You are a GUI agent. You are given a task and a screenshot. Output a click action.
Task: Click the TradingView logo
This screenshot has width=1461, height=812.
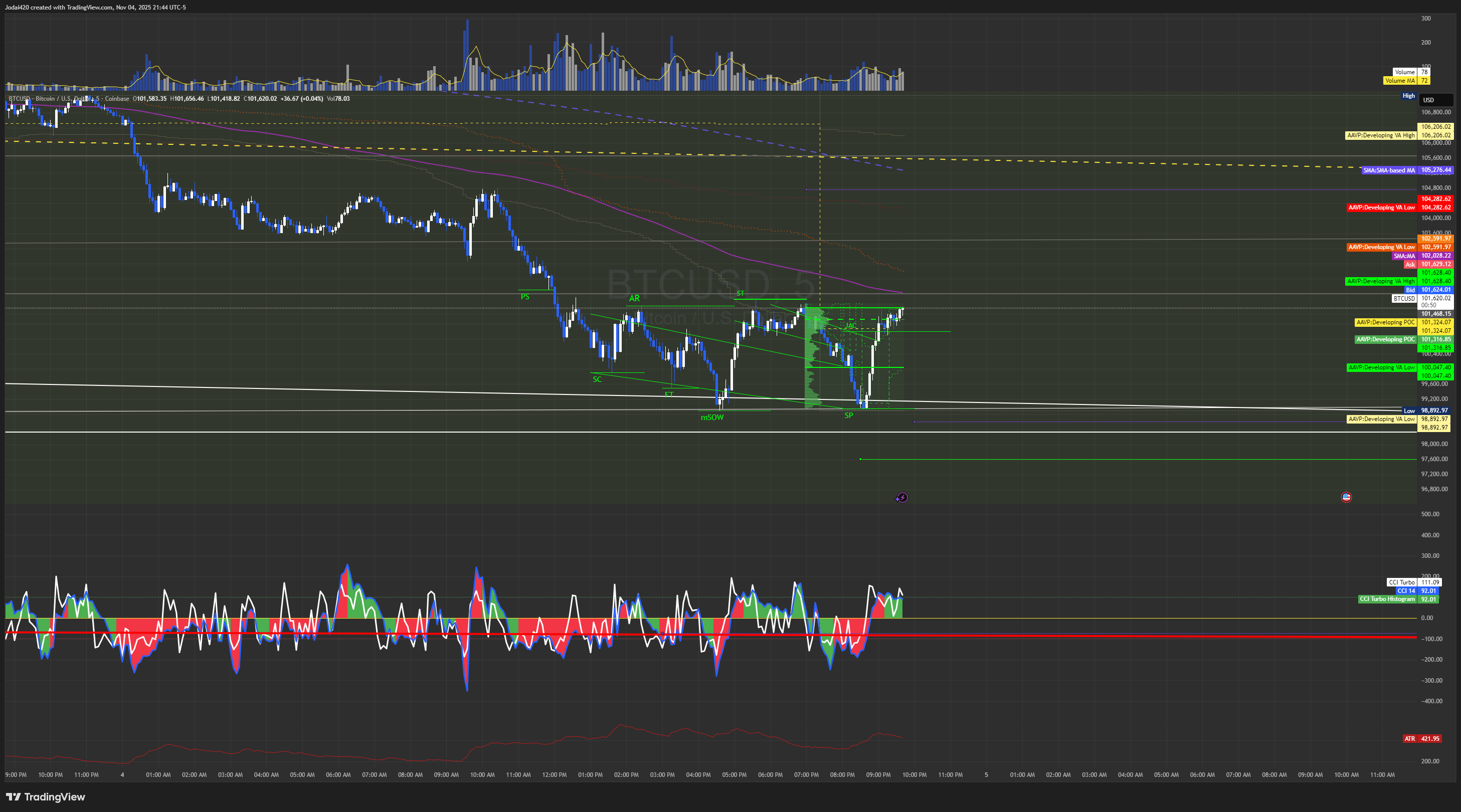(x=45, y=796)
